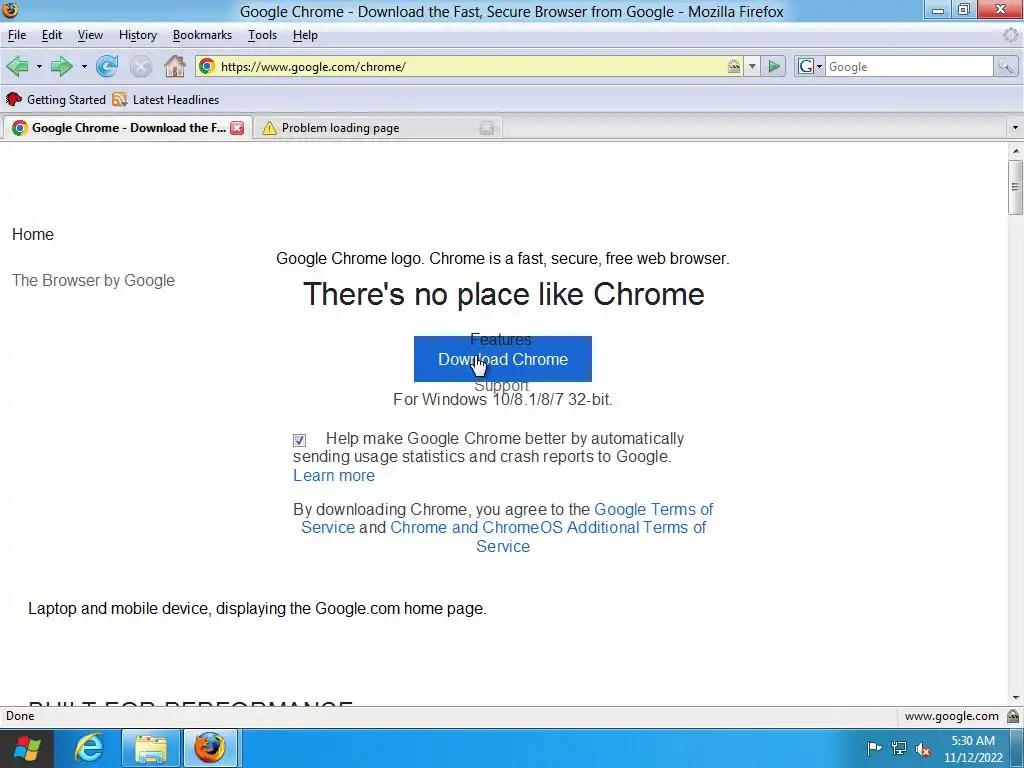The width and height of the screenshot is (1024, 768).
Task: Open the Home page icon
Action: (175, 66)
